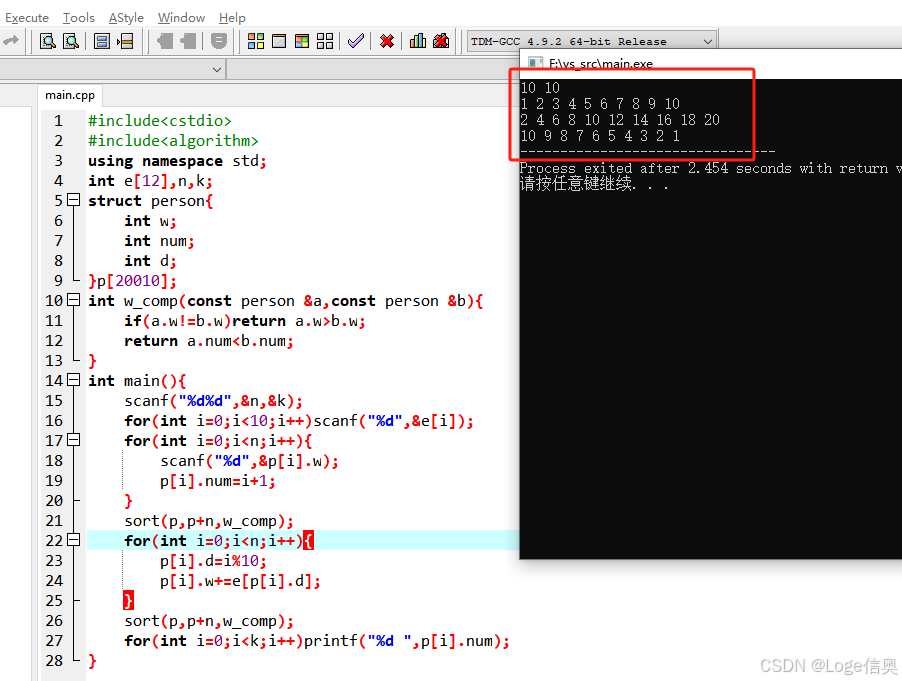Click '#include<cstdio>' on line 1
This screenshot has height=681, width=902.
pyautogui.click(x=159, y=121)
